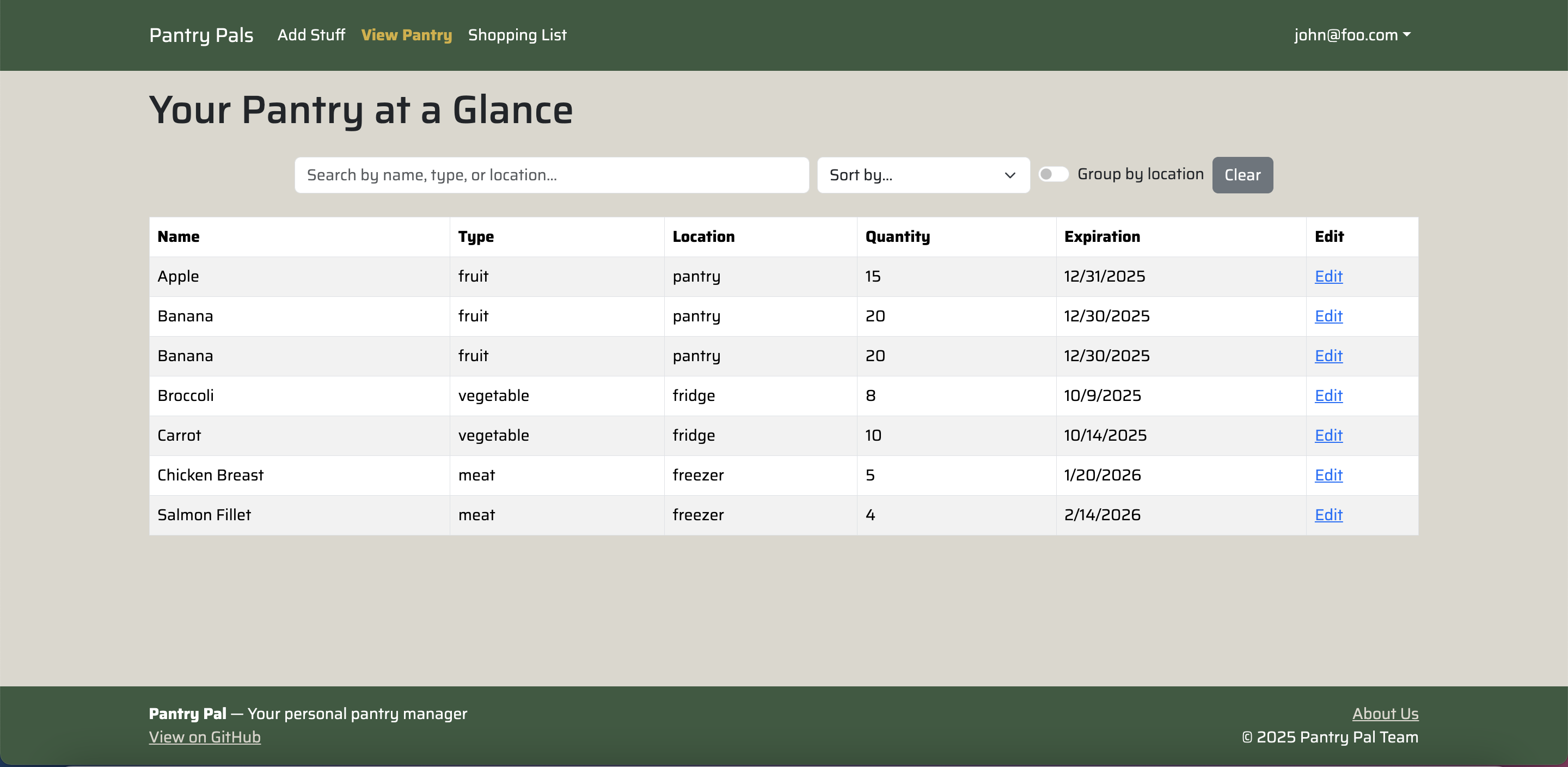
Task: Click the Expiration column header
Action: point(1102,237)
